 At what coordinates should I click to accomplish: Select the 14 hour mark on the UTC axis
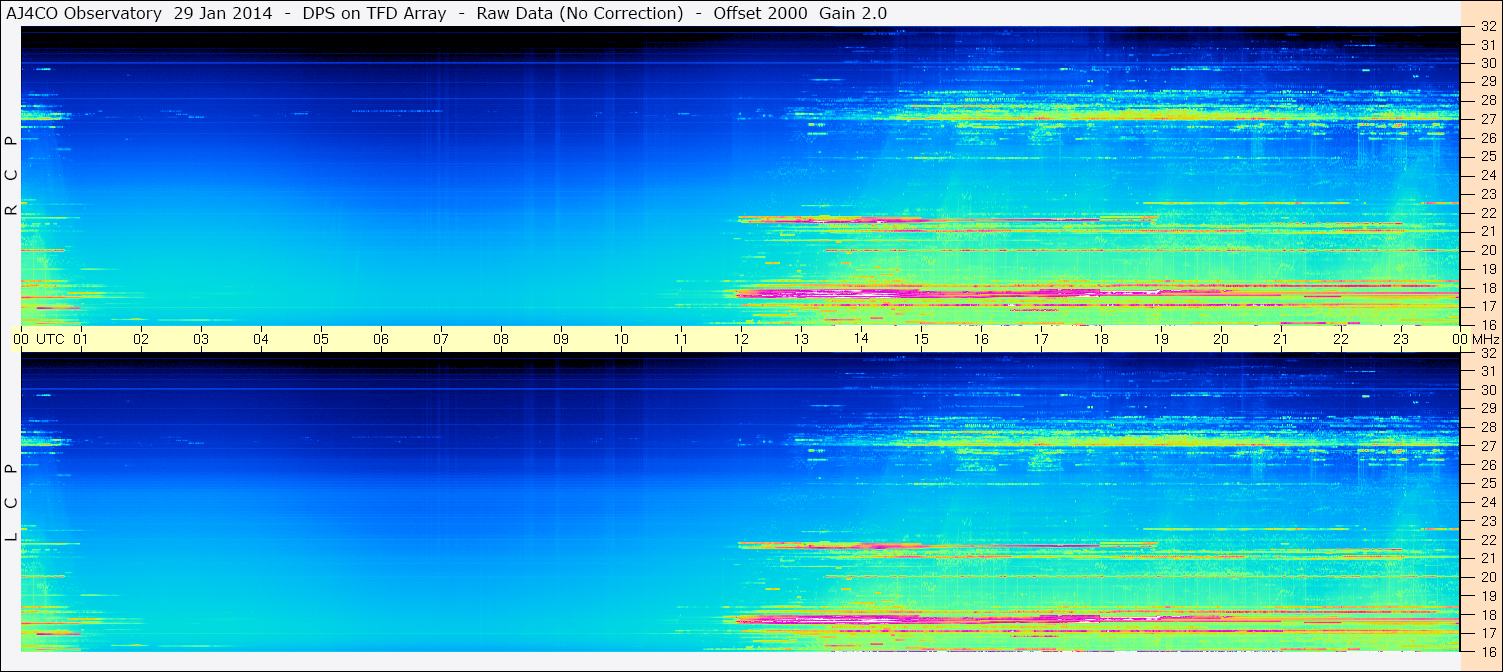[861, 339]
